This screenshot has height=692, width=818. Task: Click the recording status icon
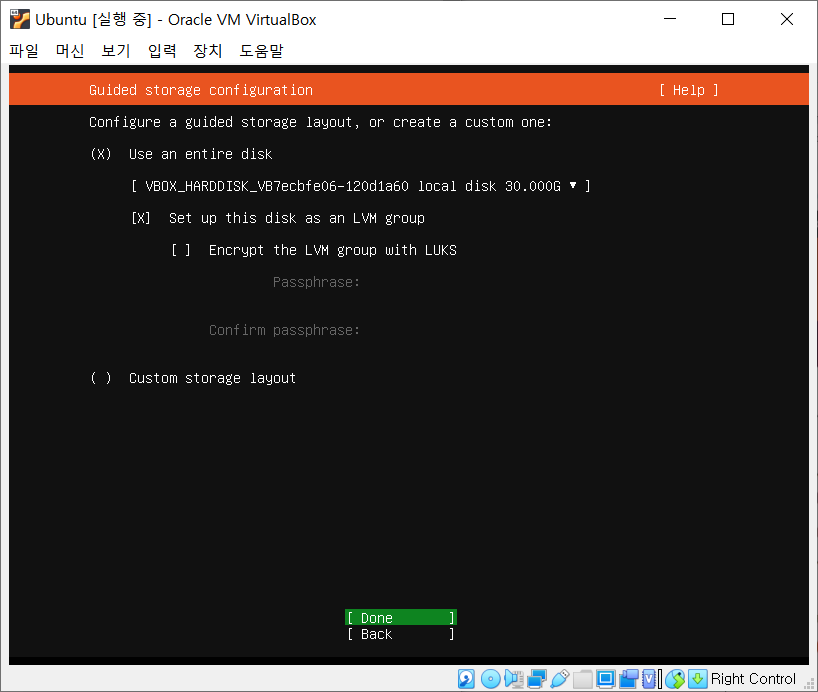629,678
